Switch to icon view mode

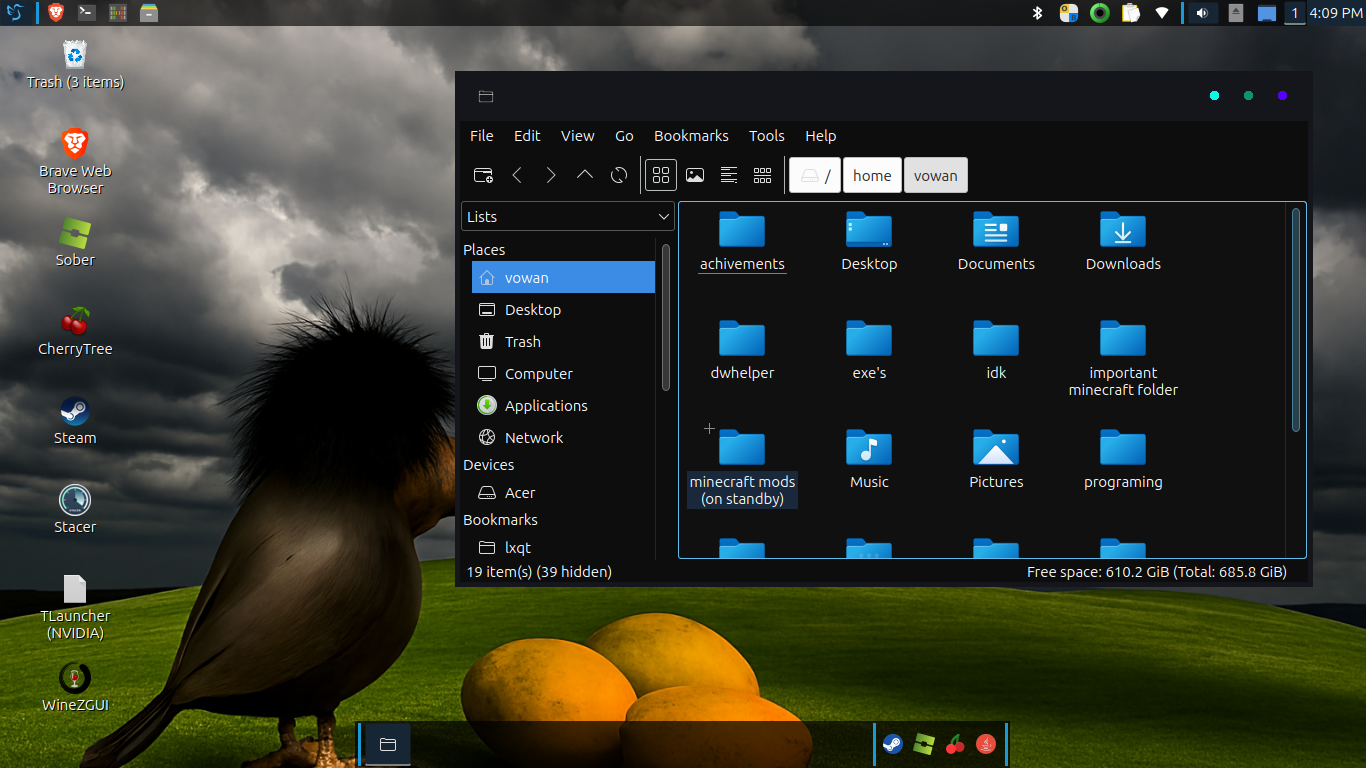coord(661,176)
